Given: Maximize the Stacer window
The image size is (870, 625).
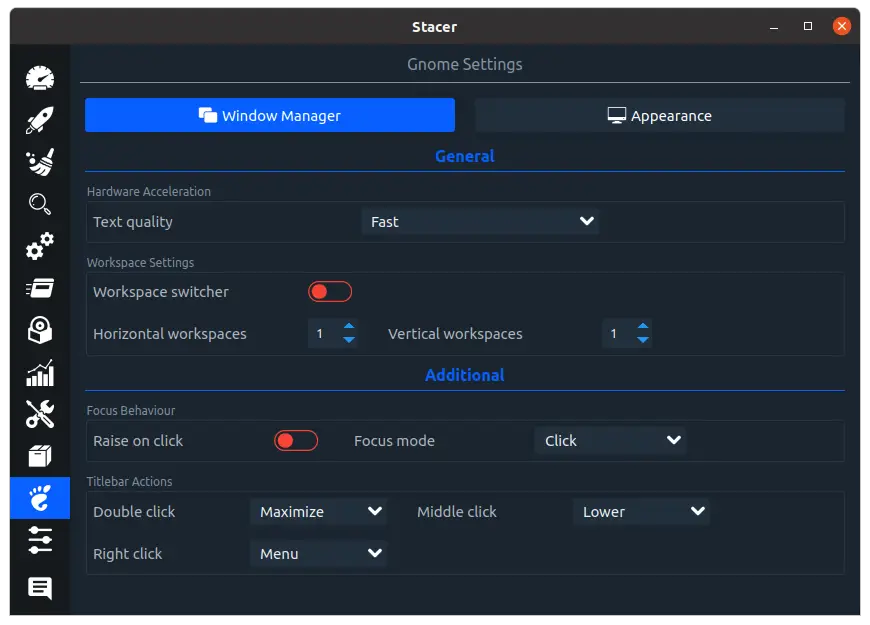Looking at the screenshot, I should point(808,26).
